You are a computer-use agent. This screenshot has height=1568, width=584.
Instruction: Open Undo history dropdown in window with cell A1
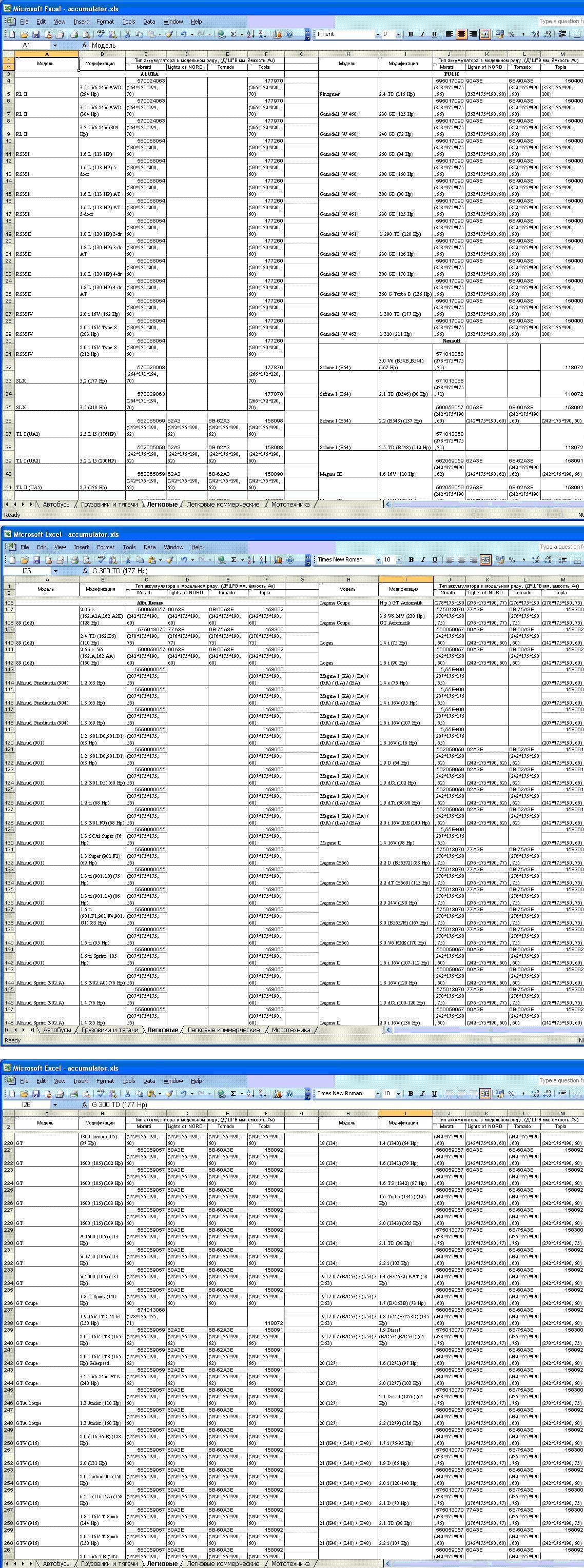click(x=192, y=34)
